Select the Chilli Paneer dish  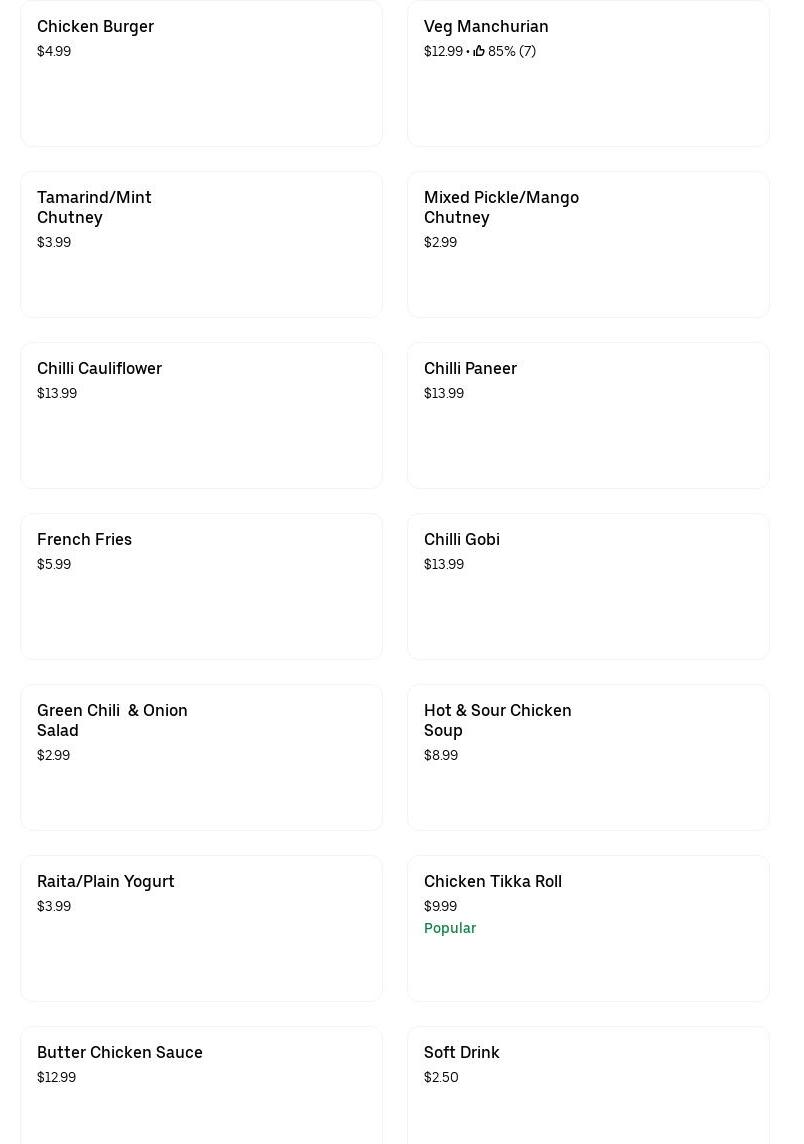[x=588, y=416]
